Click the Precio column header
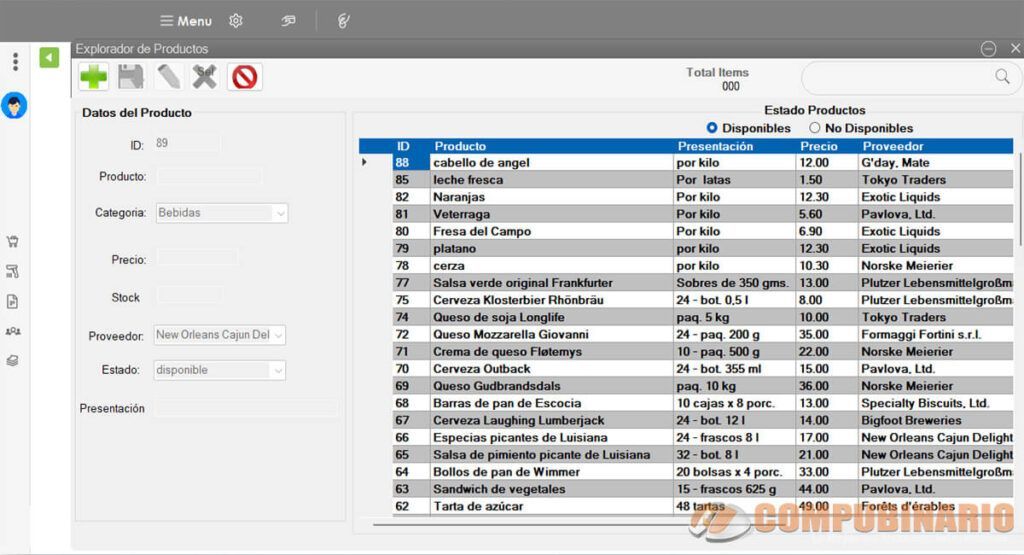1024x555 pixels. coord(818,146)
